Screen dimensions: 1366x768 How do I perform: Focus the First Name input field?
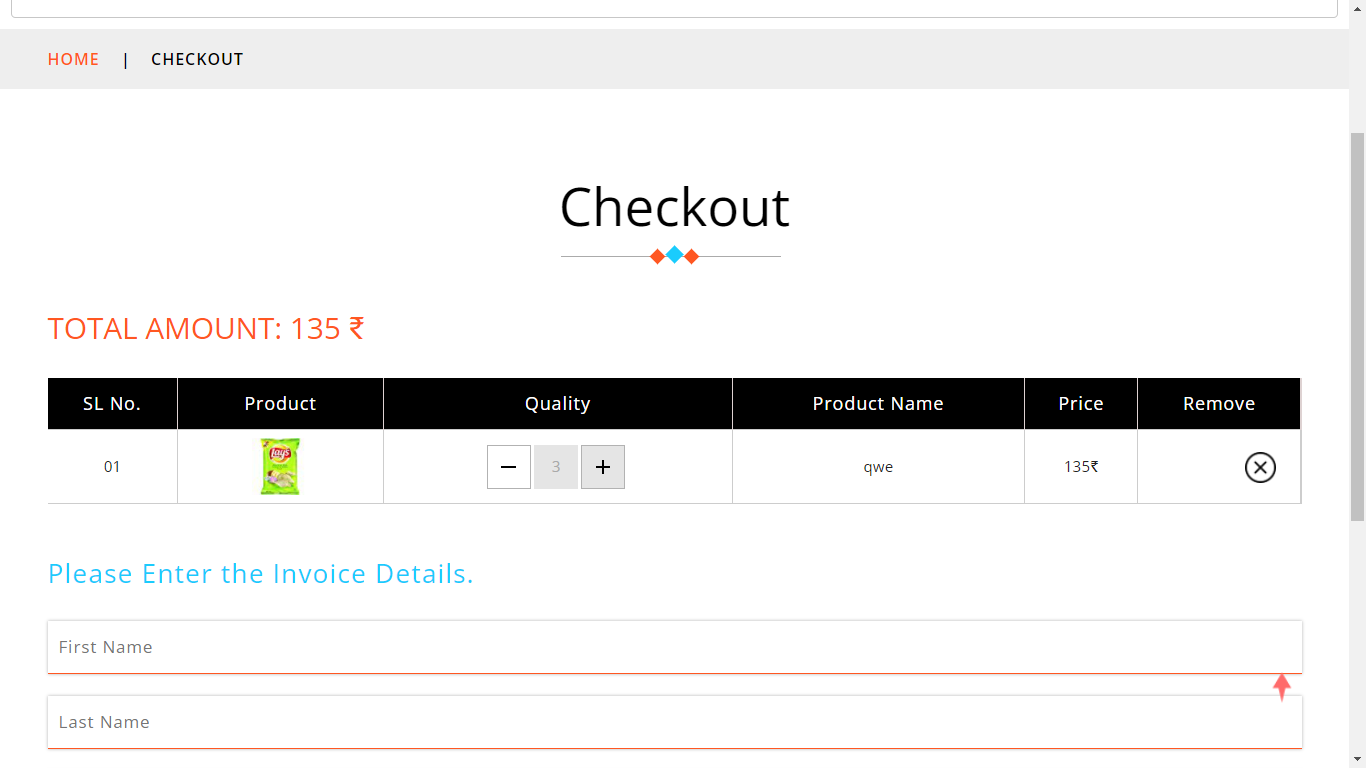point(675,646)
